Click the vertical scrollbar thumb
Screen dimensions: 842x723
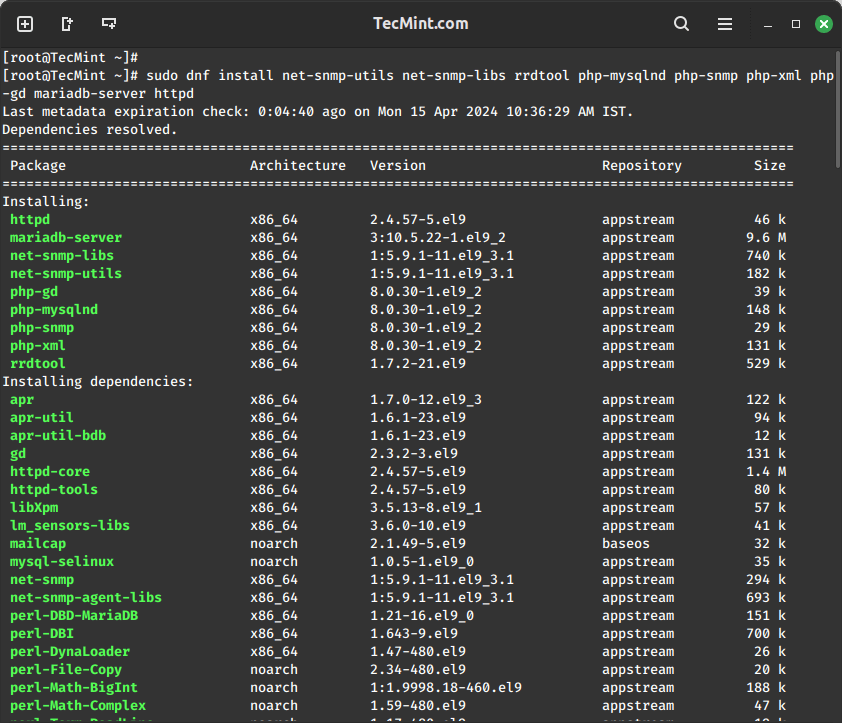tap(838, 110)
